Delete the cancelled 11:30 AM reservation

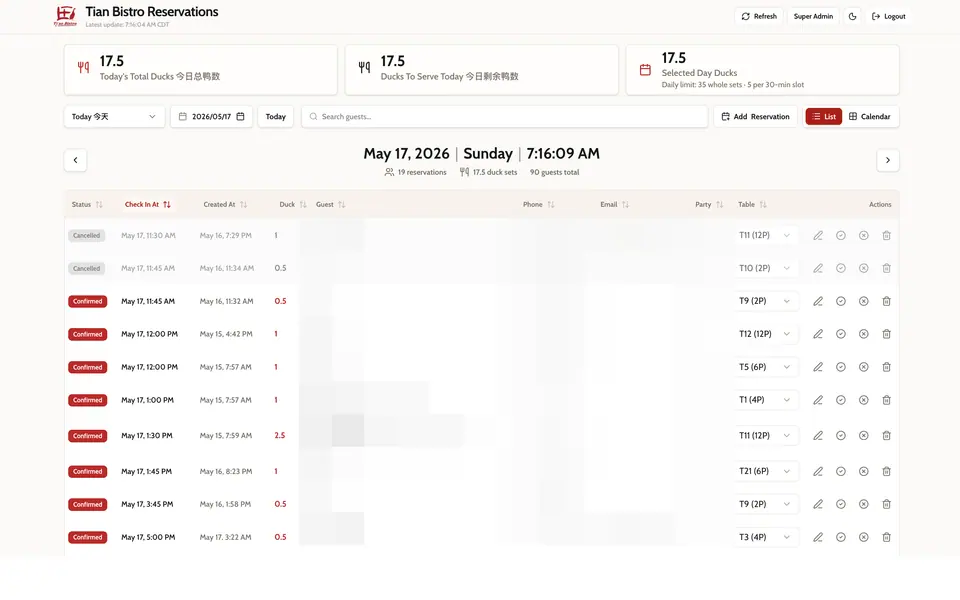point(886,236)
